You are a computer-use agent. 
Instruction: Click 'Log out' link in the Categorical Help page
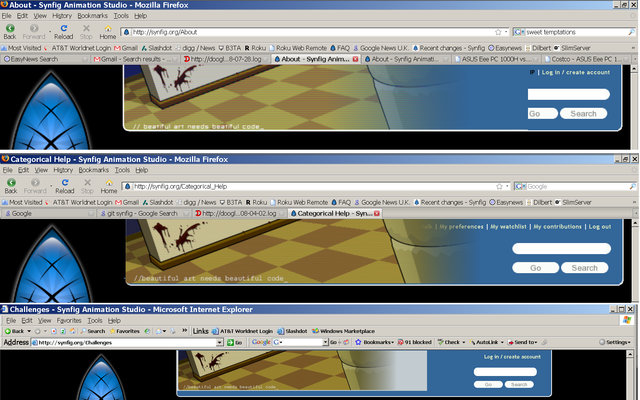pyautogui.click(x=600, y=227)
